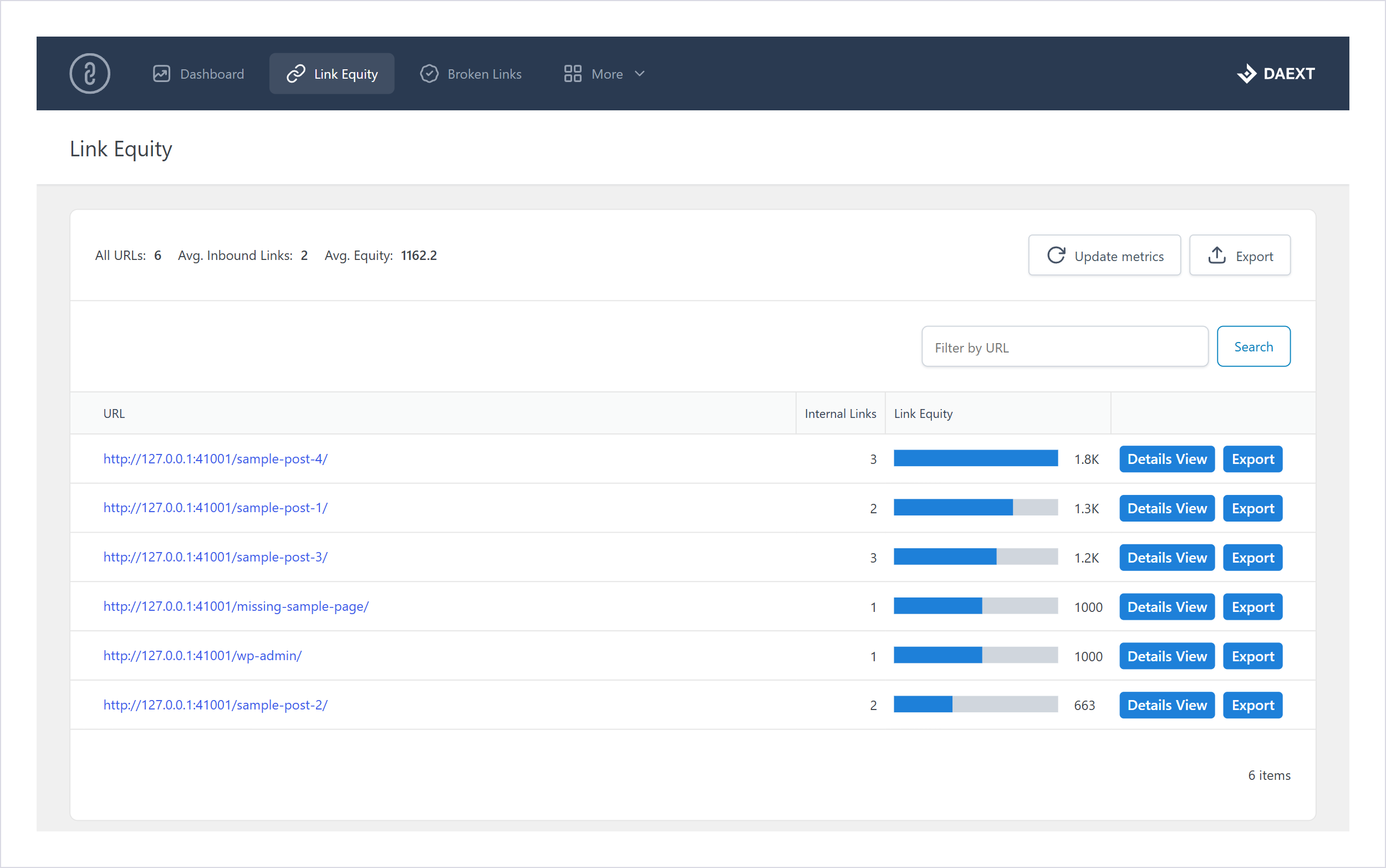
Task: Open the sample-post-1 URL link
Action: 215,508
